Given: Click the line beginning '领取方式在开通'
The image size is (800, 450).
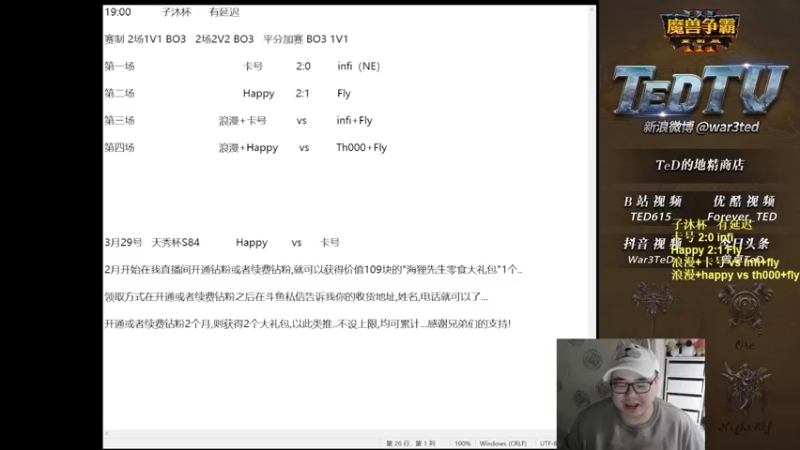Looking at the screenshot, I should click(x=296, y=296).
